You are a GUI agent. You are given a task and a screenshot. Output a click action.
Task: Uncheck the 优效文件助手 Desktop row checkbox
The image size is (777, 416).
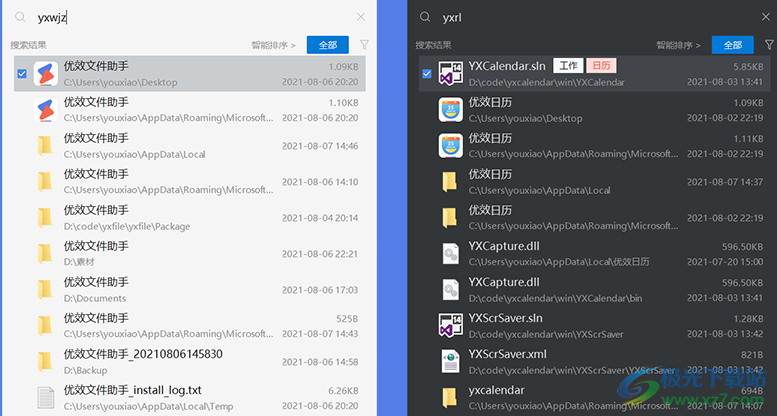pos(22,74)
